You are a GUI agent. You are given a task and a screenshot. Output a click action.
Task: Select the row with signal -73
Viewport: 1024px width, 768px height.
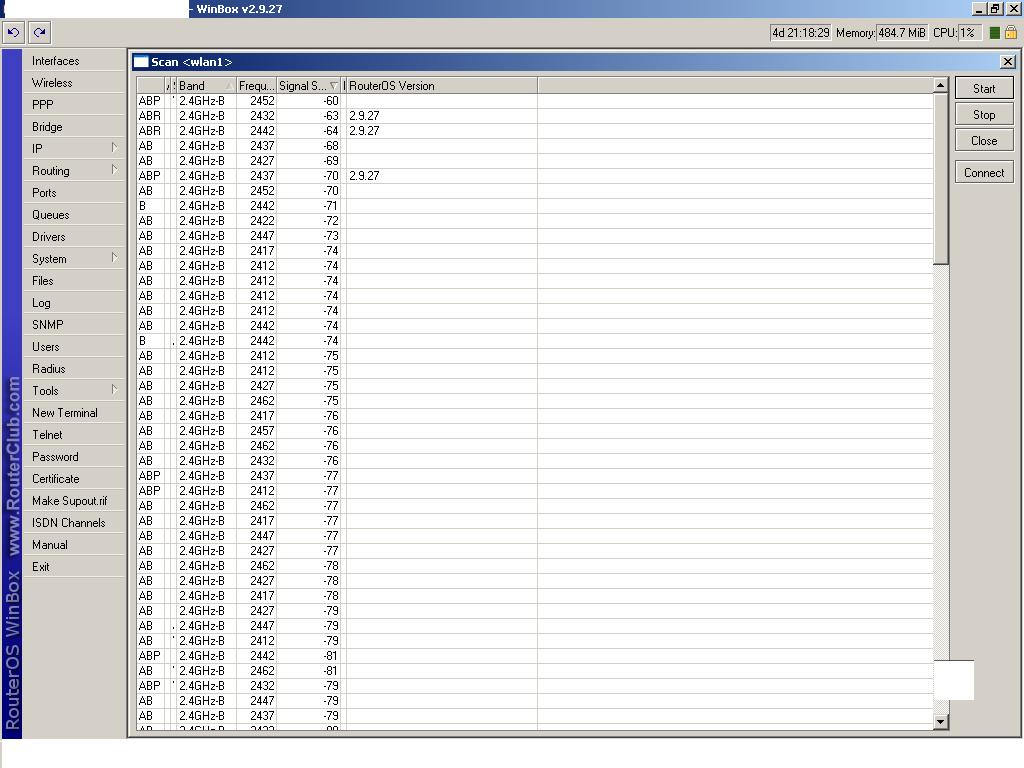pyautogui.click(x=534, y=236)
